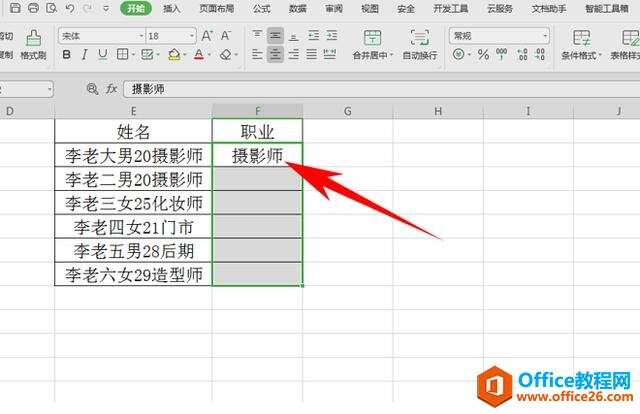Increase decimal places icon

522,54
